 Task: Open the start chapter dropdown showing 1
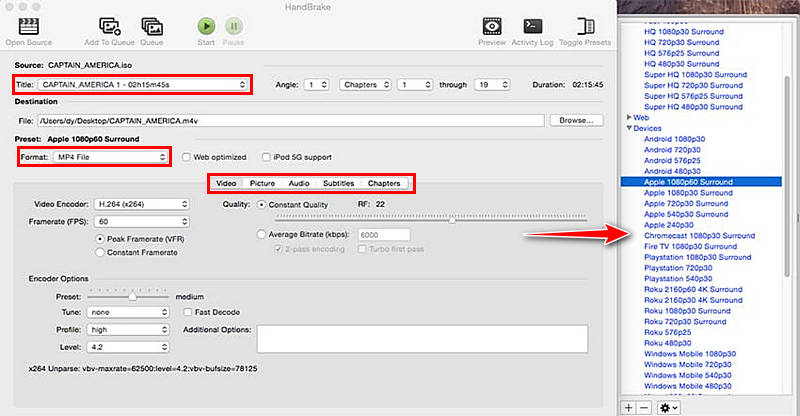(x=415, y=85)
